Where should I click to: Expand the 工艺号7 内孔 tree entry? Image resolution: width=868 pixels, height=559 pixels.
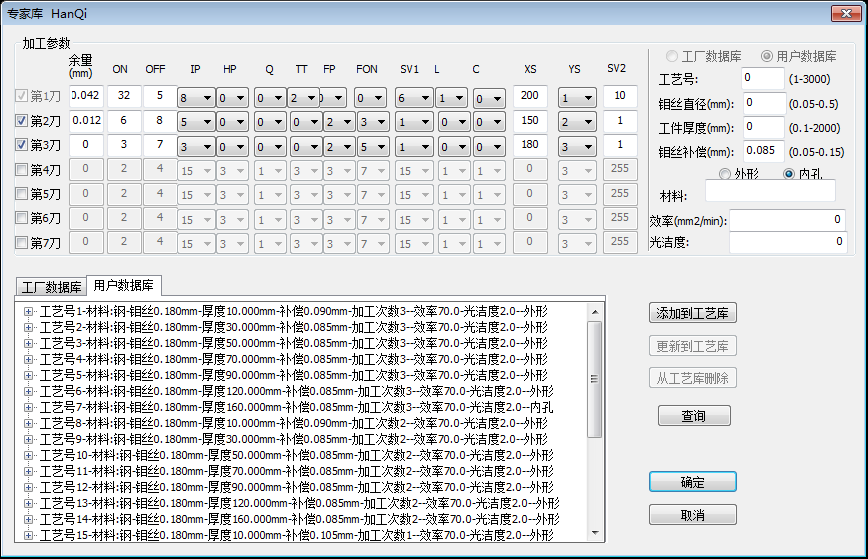click(28, 407)
